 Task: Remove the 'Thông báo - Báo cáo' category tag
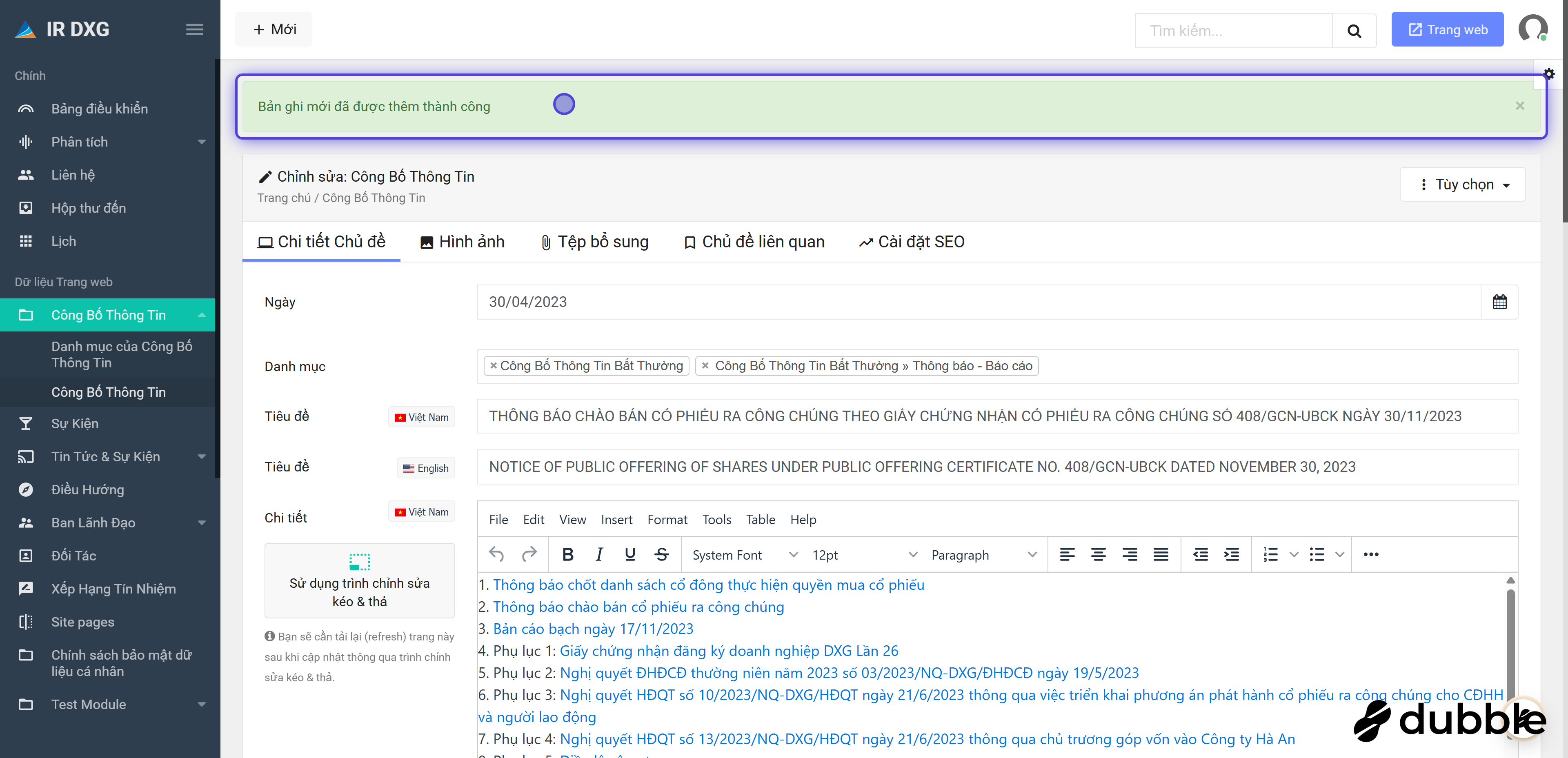(705, 365)
